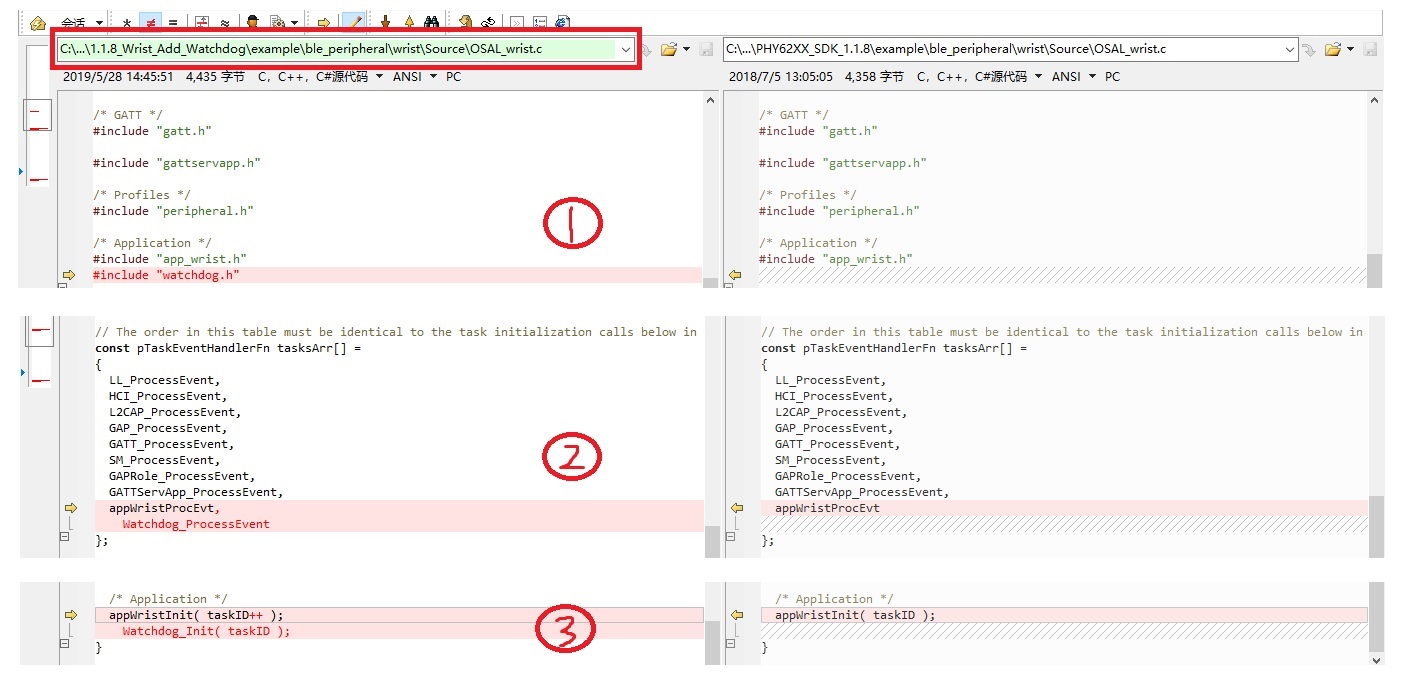
Task: Click the Home icon in the toolbar
Action: click(38, 22)
